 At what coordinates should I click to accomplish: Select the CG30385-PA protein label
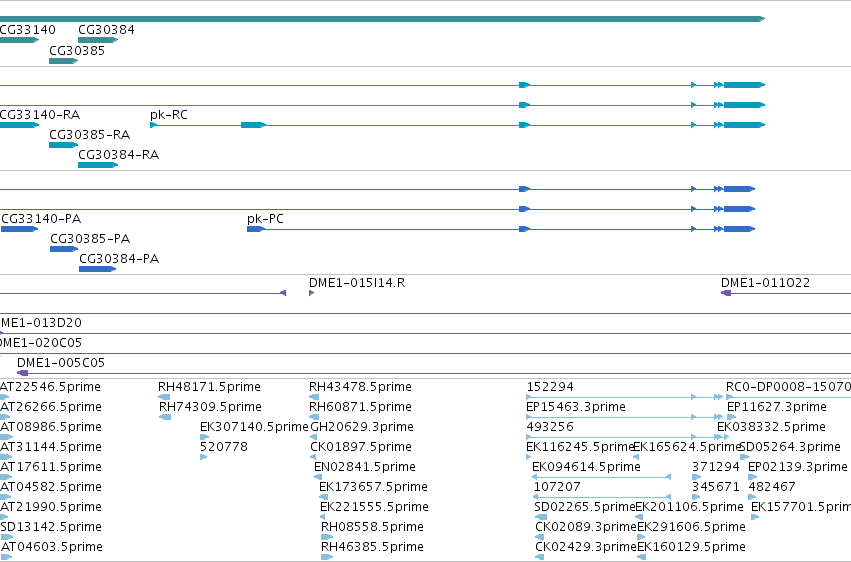coord(90,239)
